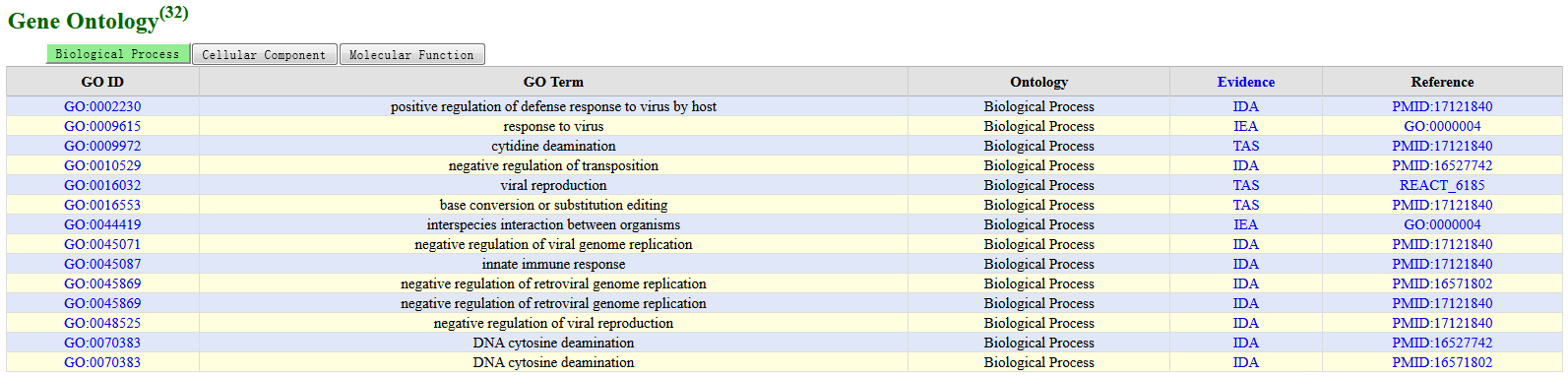The image size is (1568, 376).
Task: Open REACT_6185 reference link
Action: [1442, 185]
